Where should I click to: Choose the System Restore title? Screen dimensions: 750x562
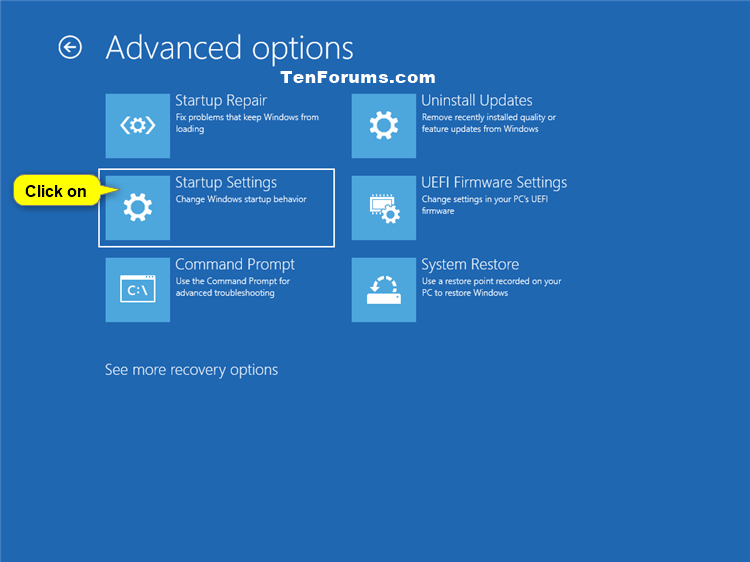pos(470,264)
